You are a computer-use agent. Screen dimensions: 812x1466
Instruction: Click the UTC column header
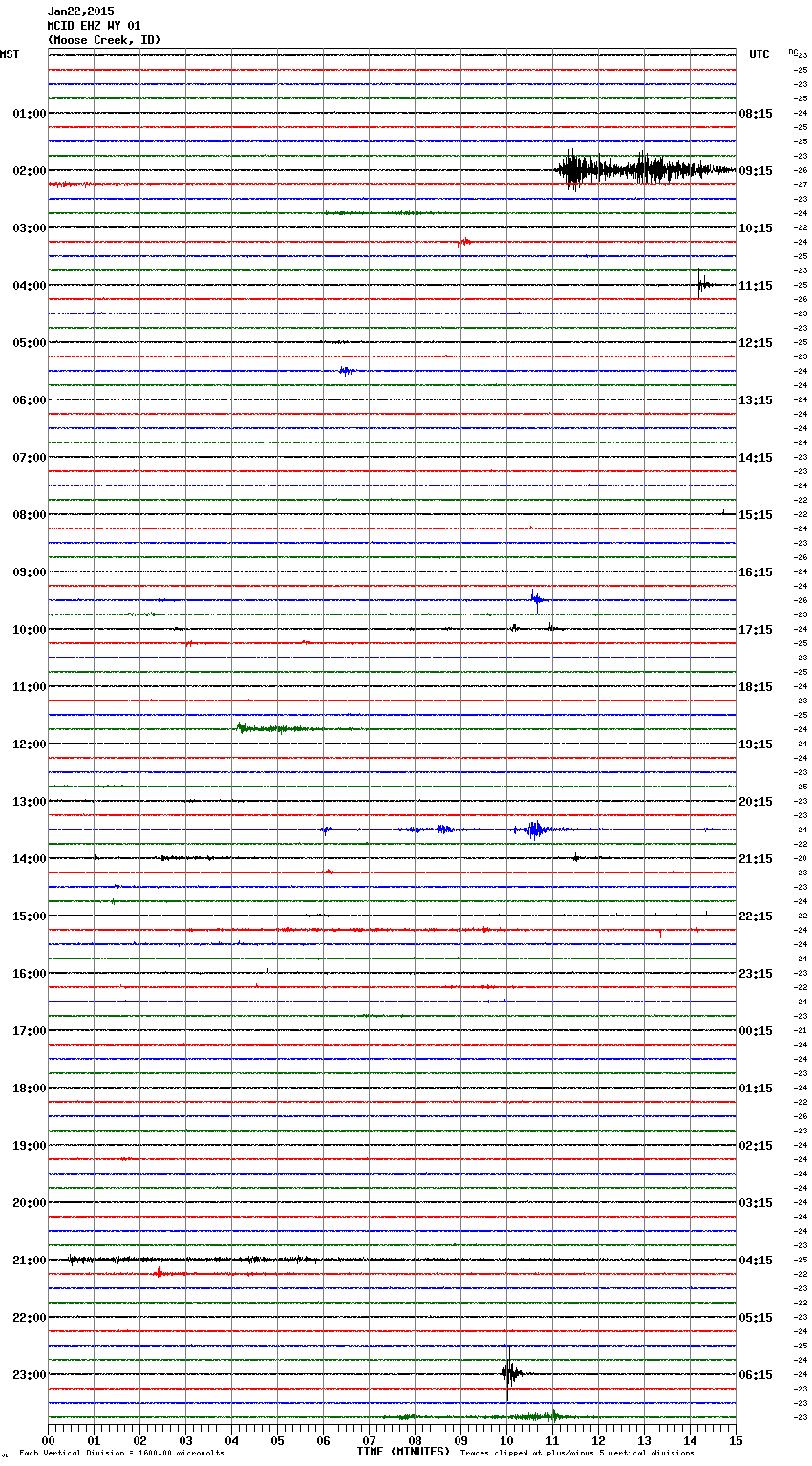(759, 54)
